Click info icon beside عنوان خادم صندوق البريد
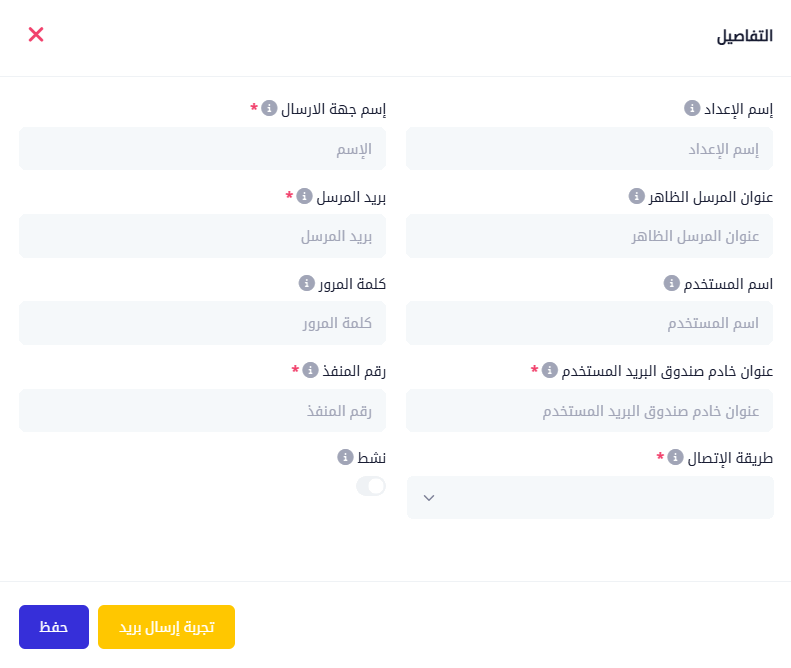 [549, 370]
